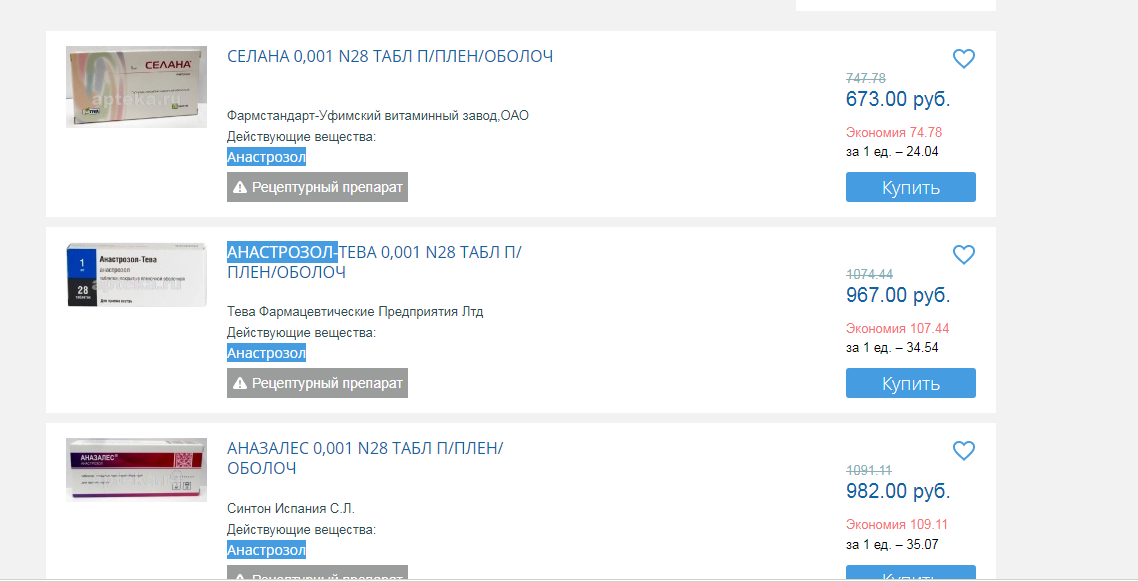Click warning triangle in Анастрозол-Тева prescription badge
Image resolution: width=1138 pixels, height=582 pixels.
(240, 383)
